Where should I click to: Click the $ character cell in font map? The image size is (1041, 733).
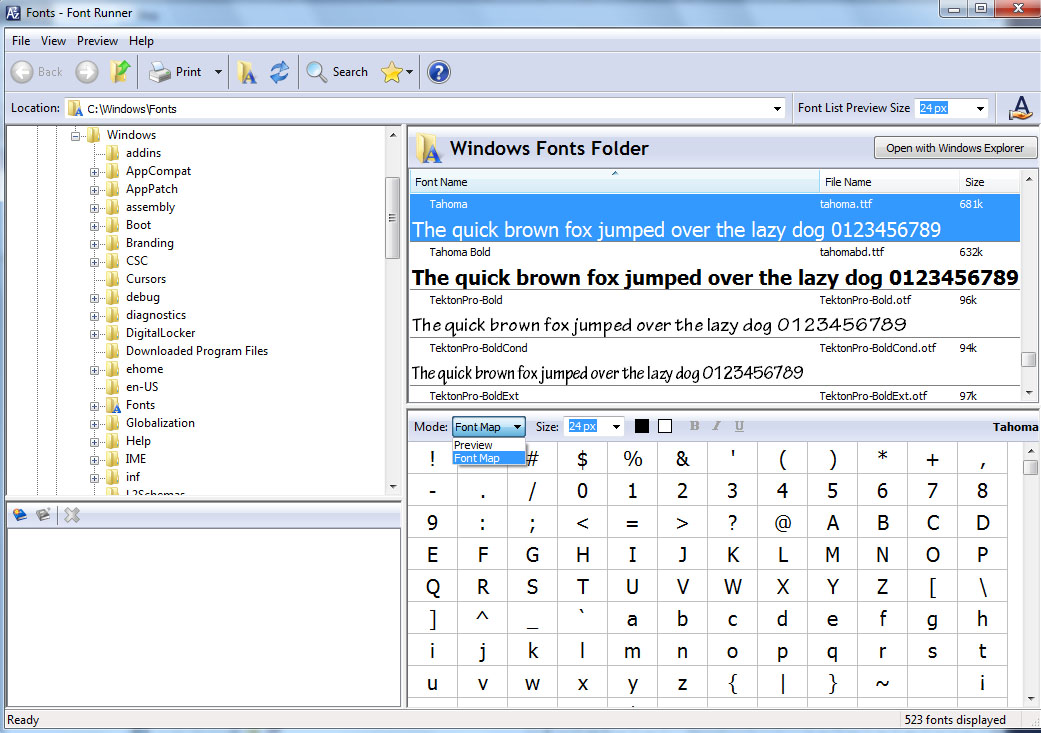click(582, 458)
